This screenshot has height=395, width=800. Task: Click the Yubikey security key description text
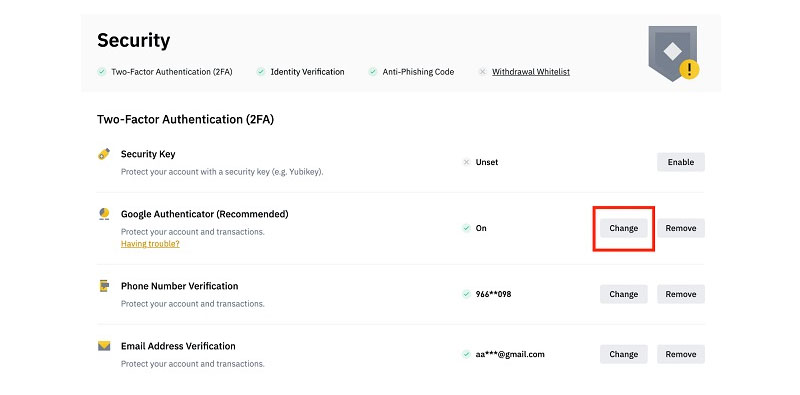[222, 172]
